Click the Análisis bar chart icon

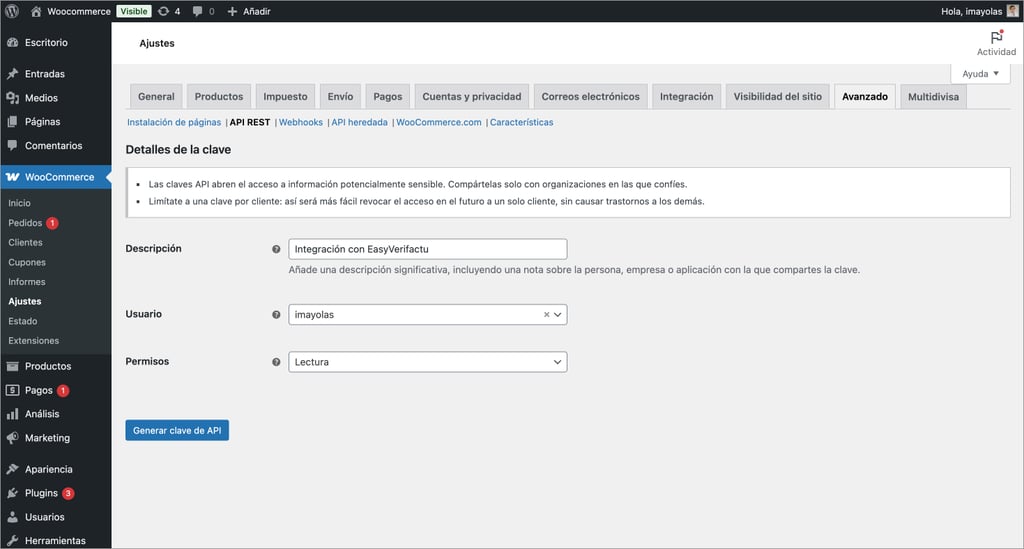click(x=12, y=414)
